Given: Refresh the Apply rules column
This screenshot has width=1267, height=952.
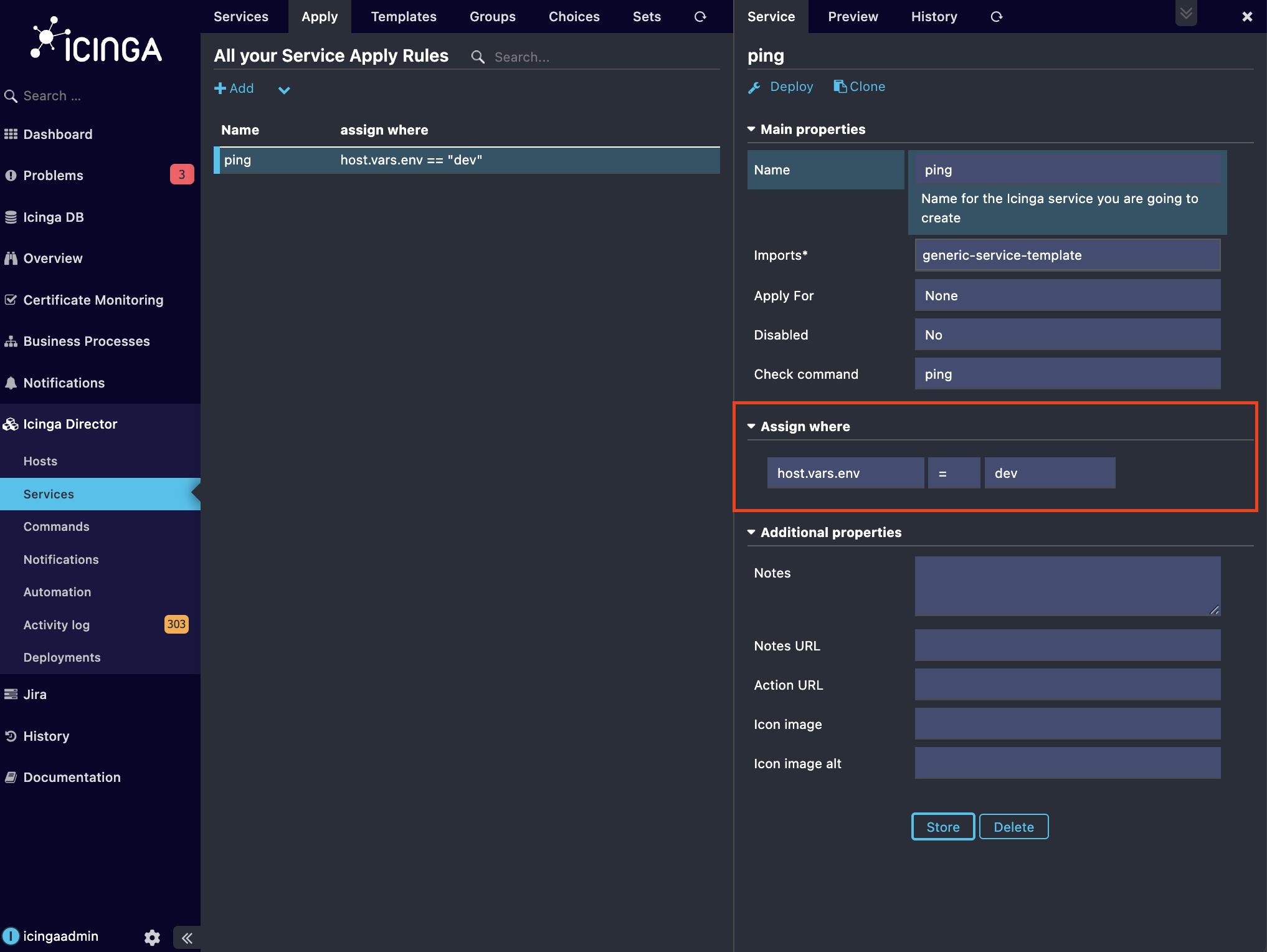Looking at the screenshot, I should (x=700, y=17).
